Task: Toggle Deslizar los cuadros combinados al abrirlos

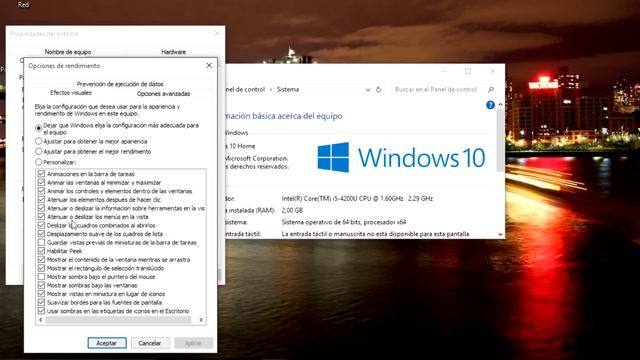Action: (41, 225)
